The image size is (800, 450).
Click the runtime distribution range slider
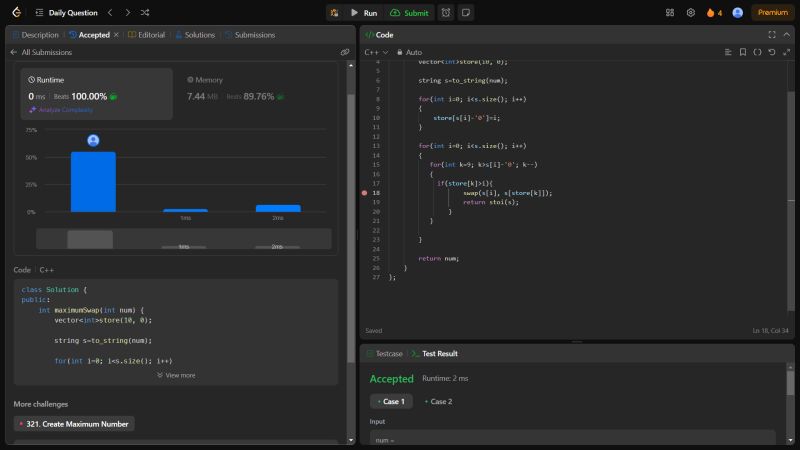pyautogui.click(x=183, y=239)
